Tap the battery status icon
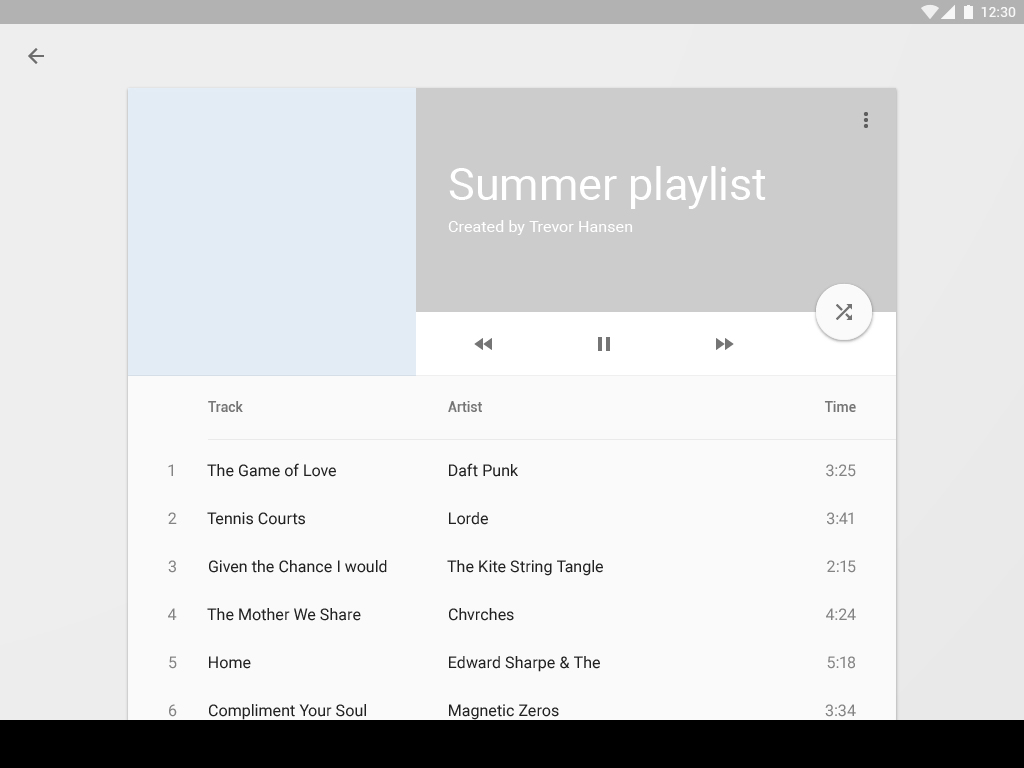 point(968,12)
